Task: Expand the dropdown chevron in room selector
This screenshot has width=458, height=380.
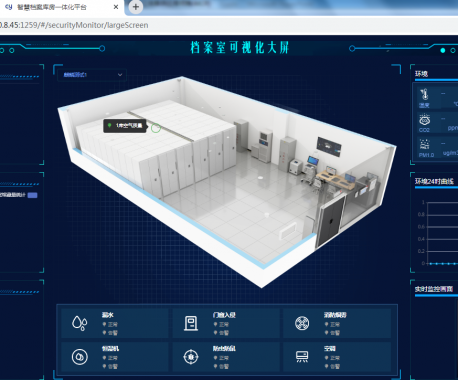Action: point(120,75)
